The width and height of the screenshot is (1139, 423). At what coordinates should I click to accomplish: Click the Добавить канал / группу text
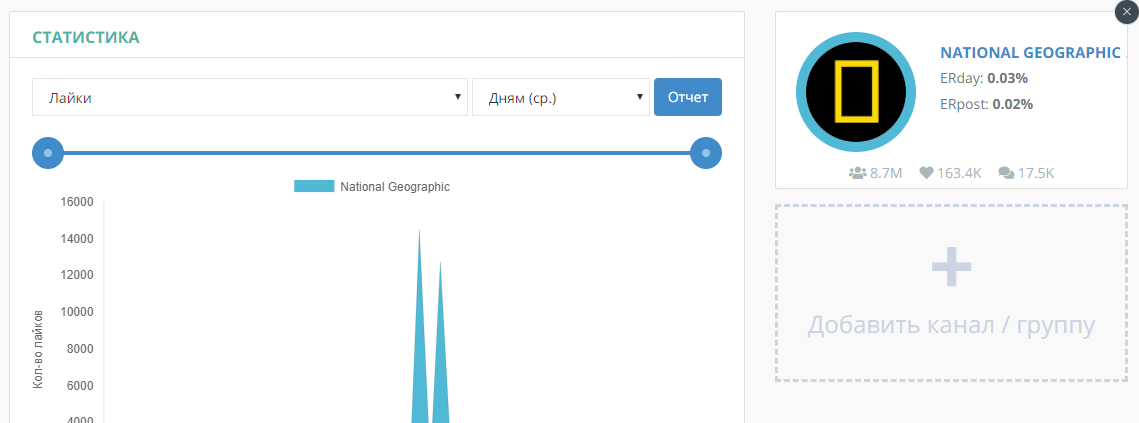[951, 325]
